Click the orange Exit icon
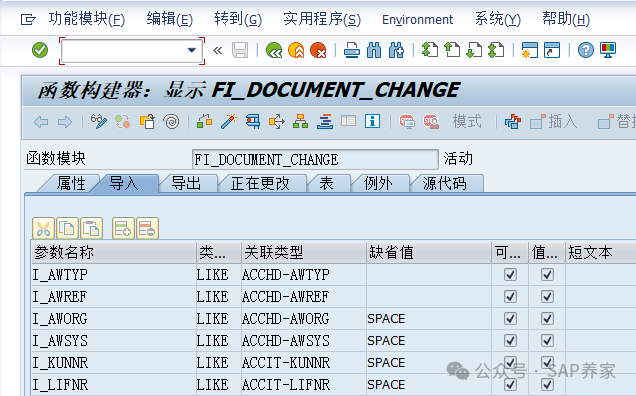Viewport: 636px width, 396px height. 296,50
